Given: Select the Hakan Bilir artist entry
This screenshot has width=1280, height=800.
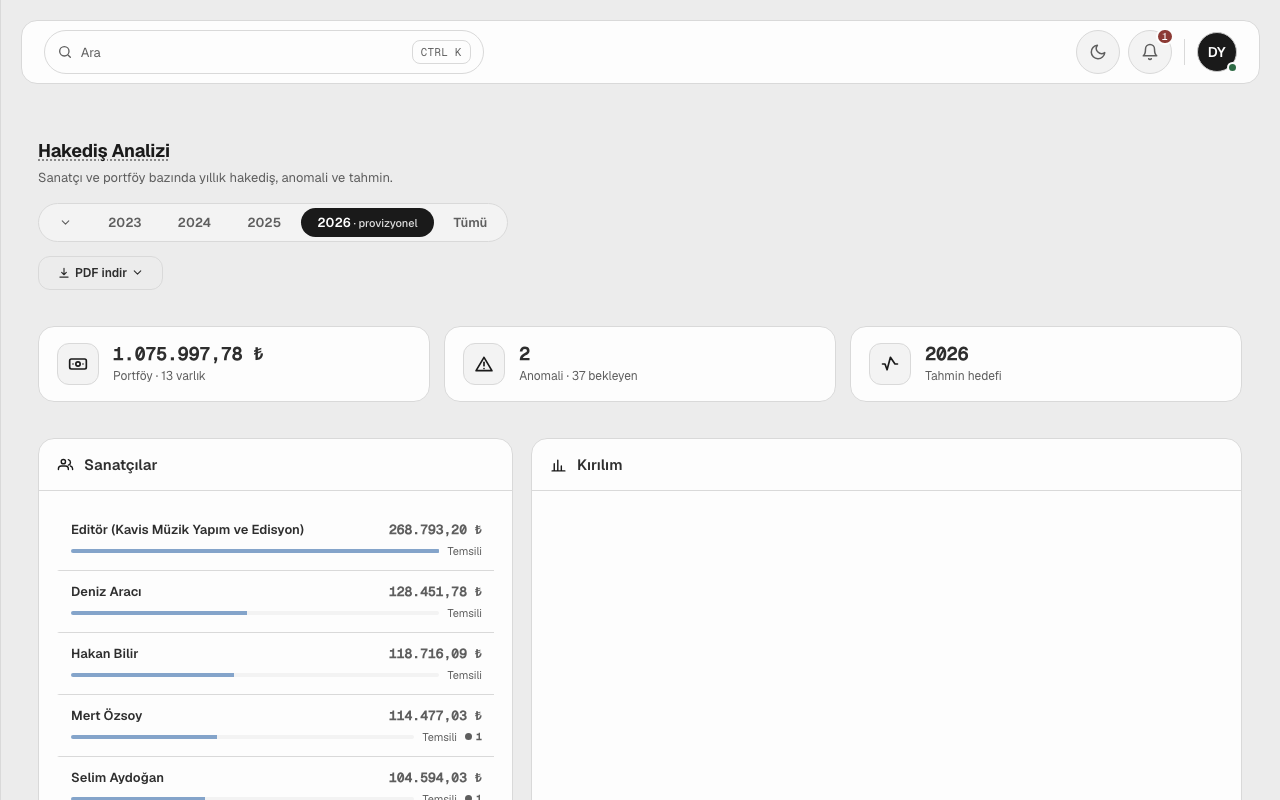Looking at the screenshot, I should [x=276, y=663].
